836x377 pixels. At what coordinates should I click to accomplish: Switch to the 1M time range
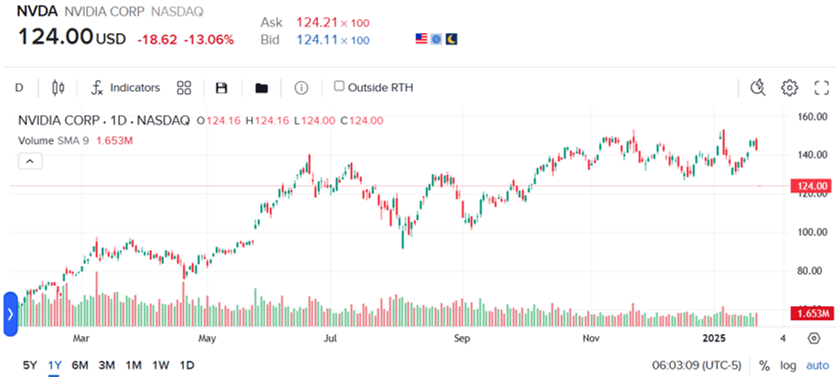(x=133, y=366)
